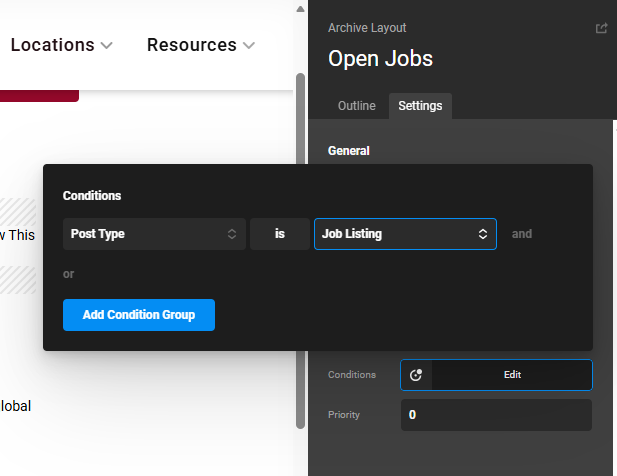Screen dimensions: 617x476
Task: Open the Locations menu
Action: (52, 45)
